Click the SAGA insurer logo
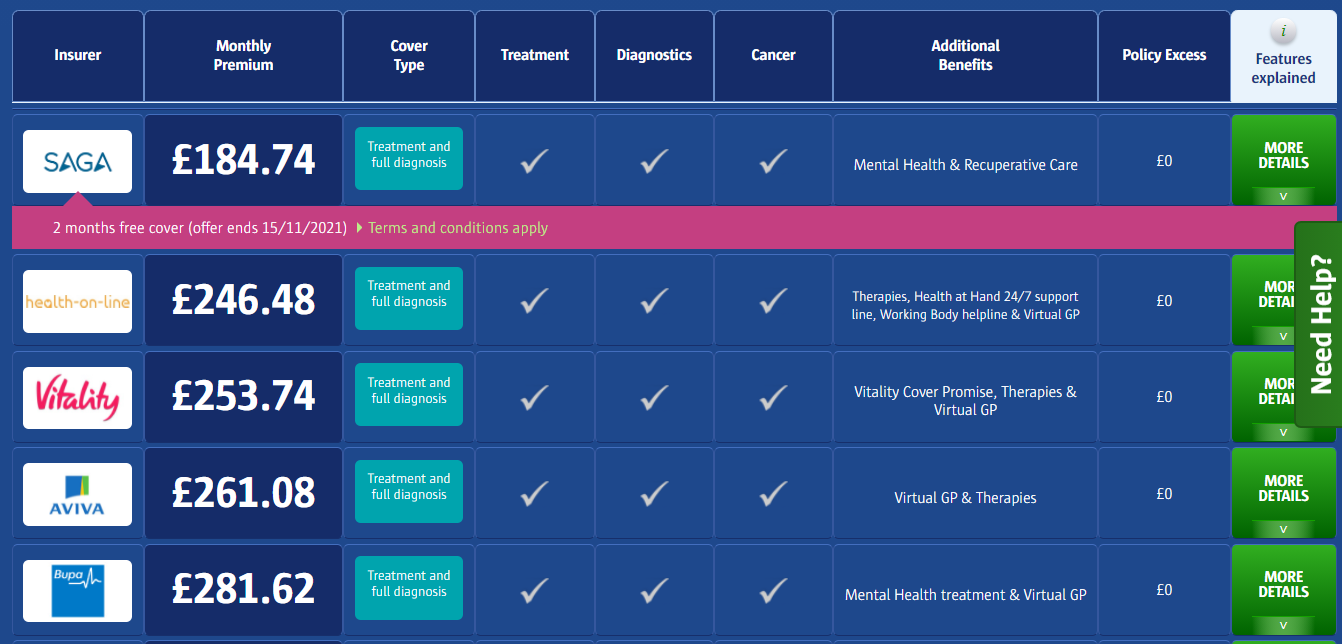The height and width of the screenshot is (644, 1342). tap(77, 161)
